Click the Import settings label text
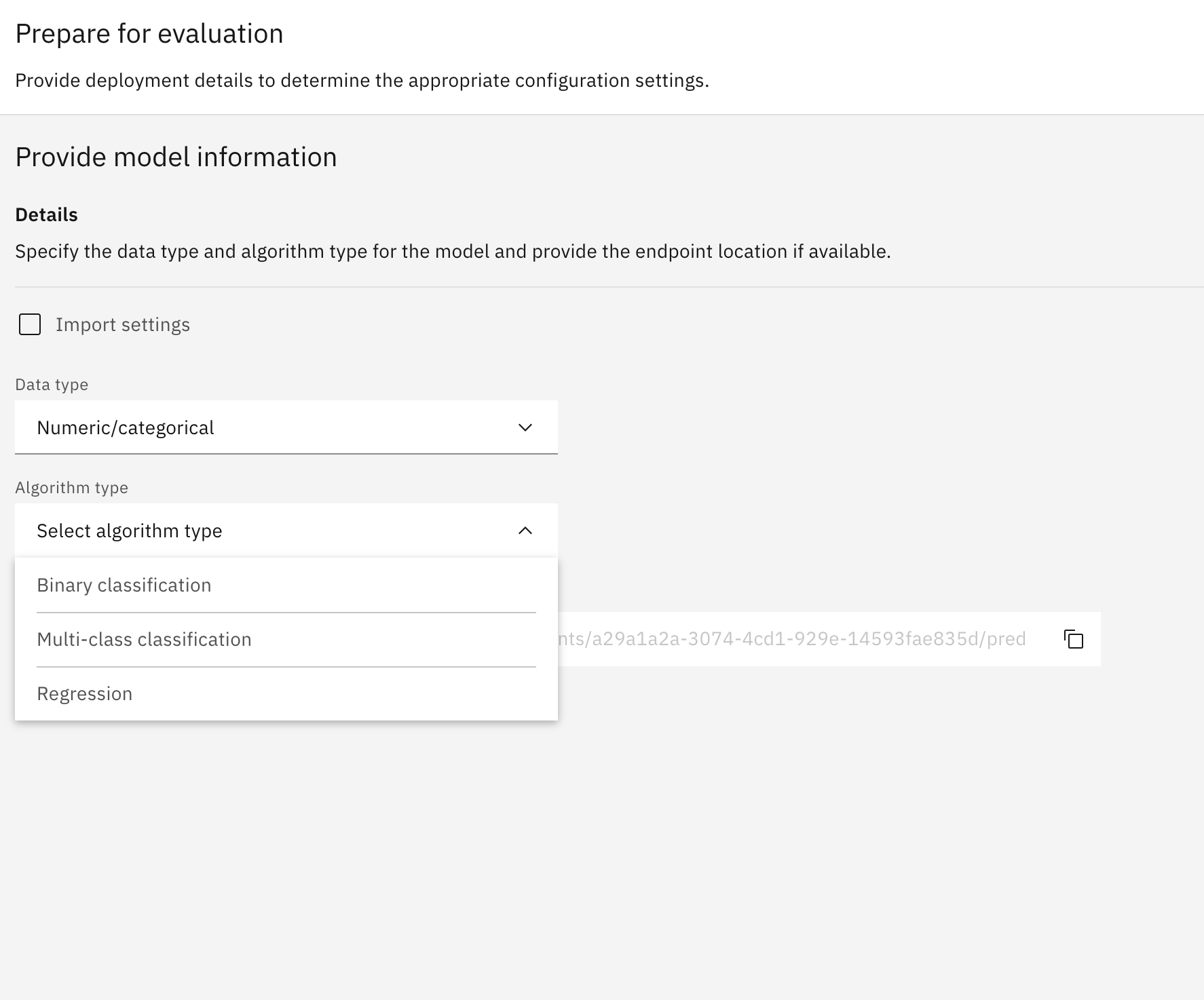Screen dimensions: 1204x1000 (123, 325)
